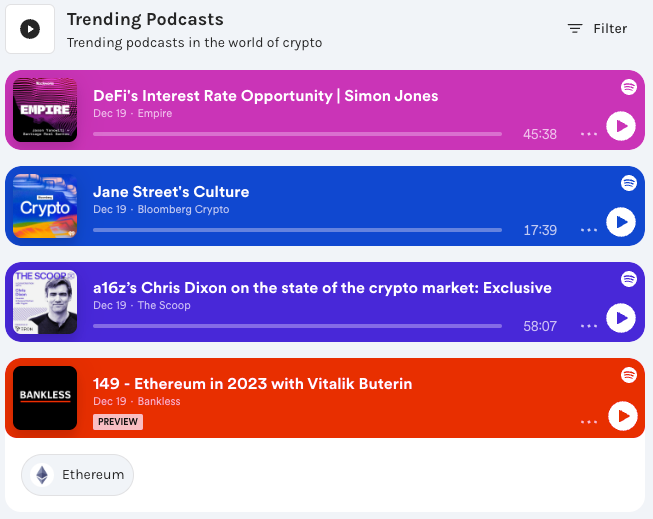
Task: Click the filter lines icon
Action: pyautogui.click(x=575, y=29)
